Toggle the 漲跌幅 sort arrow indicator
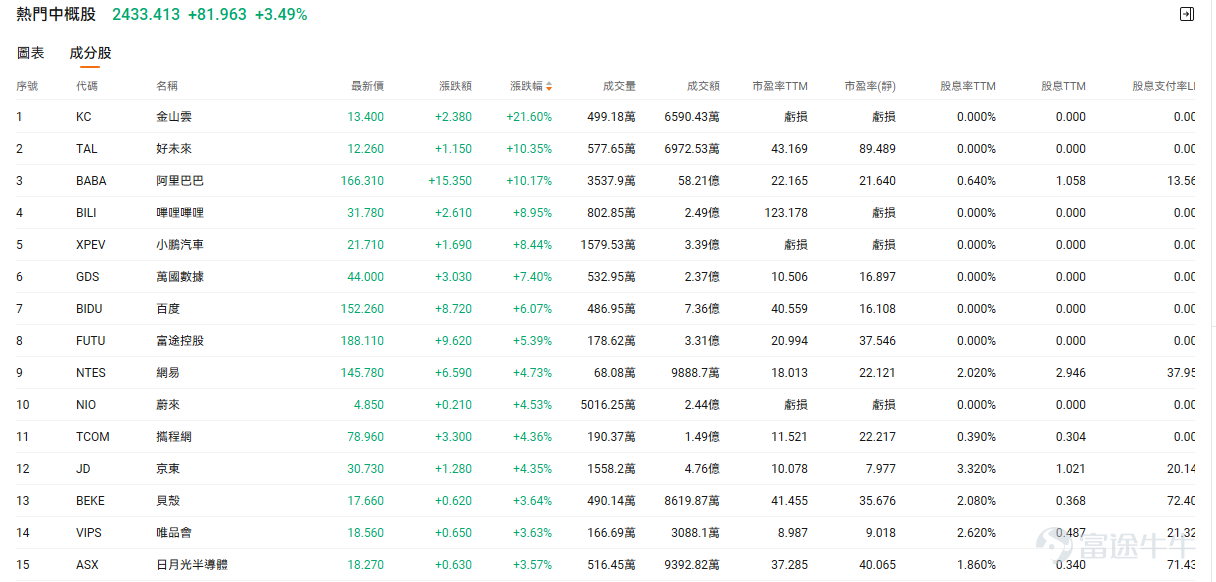Viewport: 1216px width, 582px height. click(x=549, y=86)
